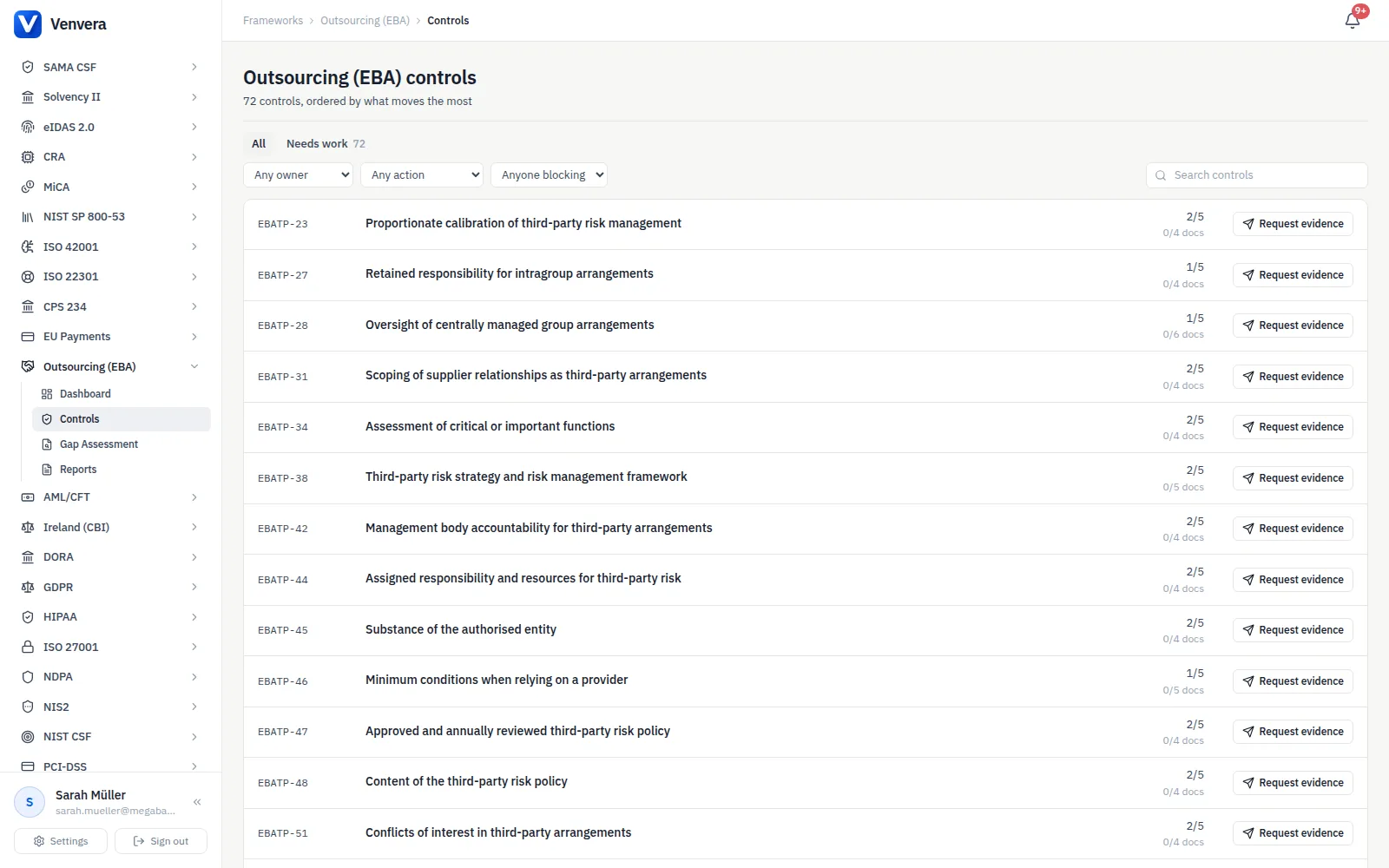Switch to the All tab
Screen dimensions: 1389x868
click(259, 143)
